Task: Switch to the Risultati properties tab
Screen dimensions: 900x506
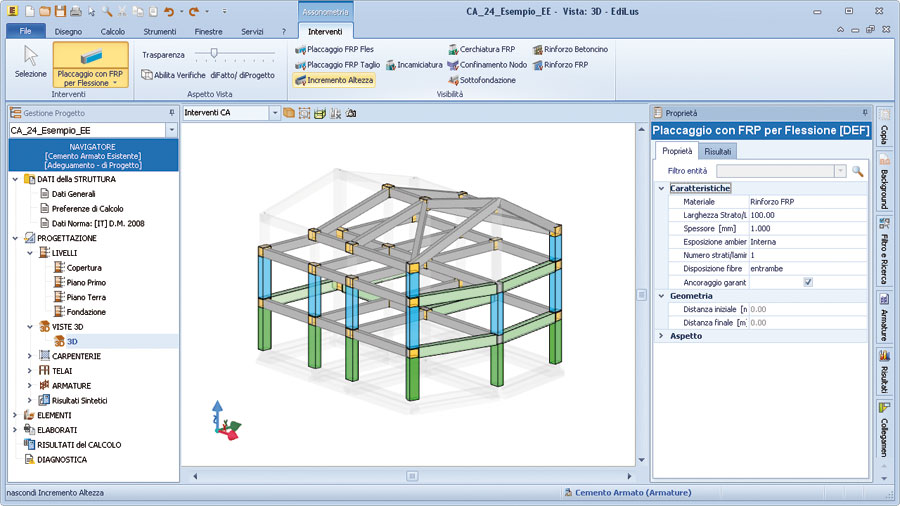Action: 717,151
